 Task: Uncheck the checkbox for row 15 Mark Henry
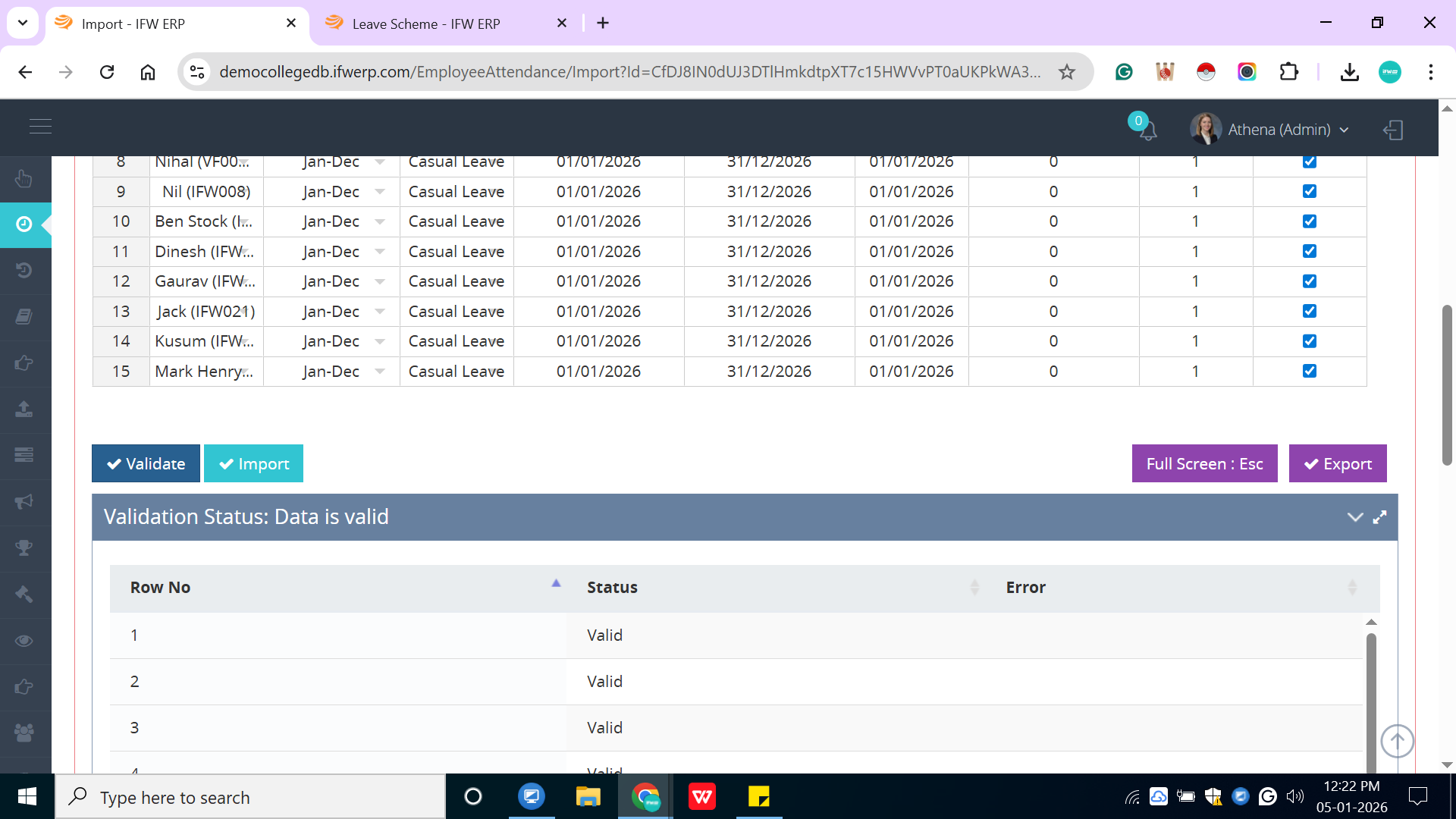pyautogui.click(x=1310, y=371)
